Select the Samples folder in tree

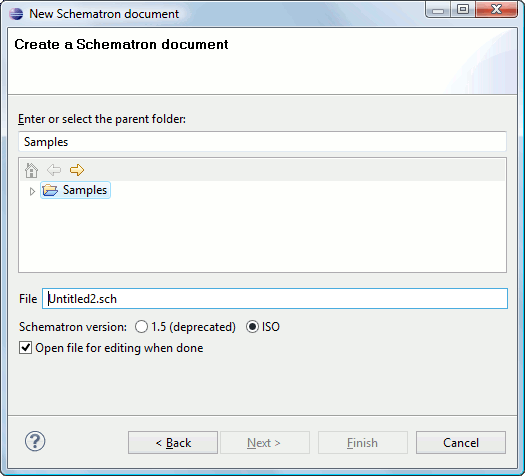tap(75, 190)
